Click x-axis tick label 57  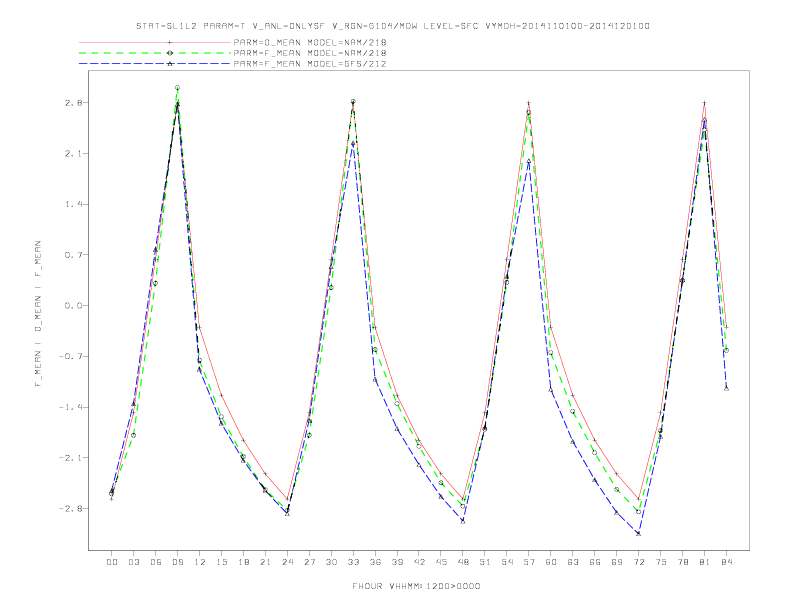click(529, 562)
